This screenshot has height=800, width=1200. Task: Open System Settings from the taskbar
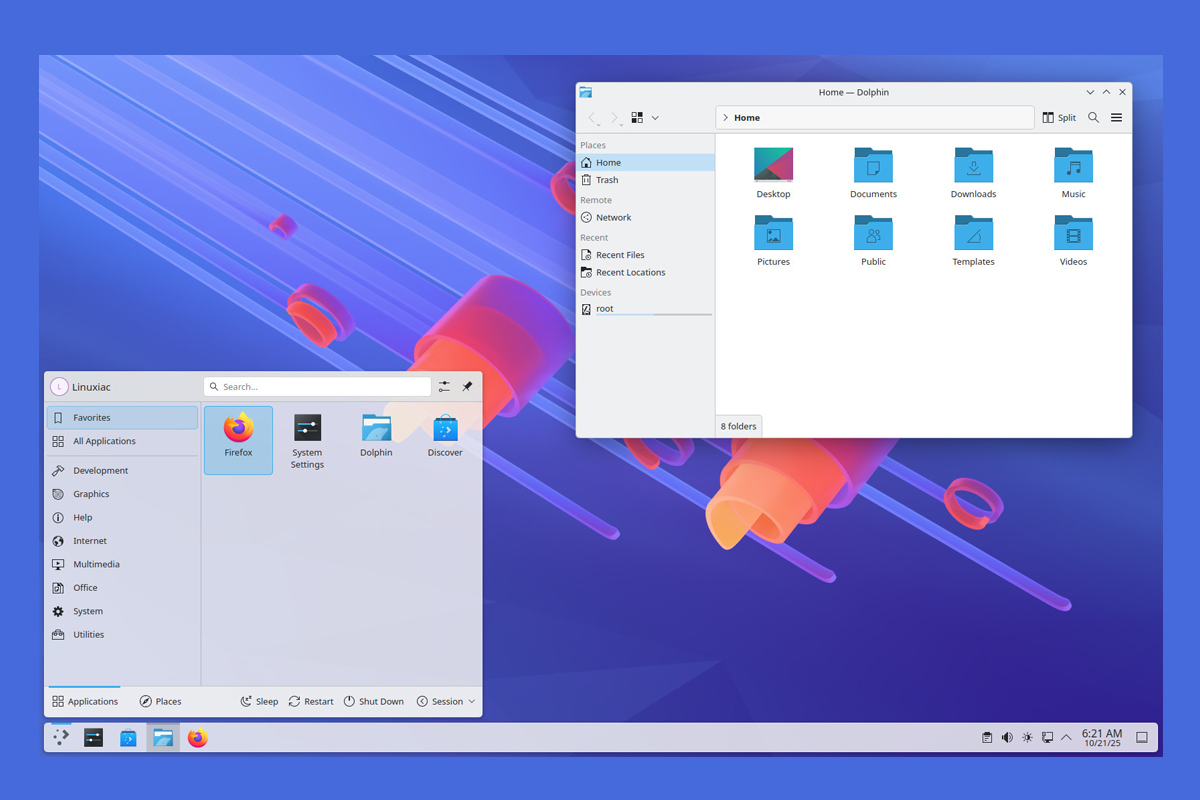pos(94,738)
